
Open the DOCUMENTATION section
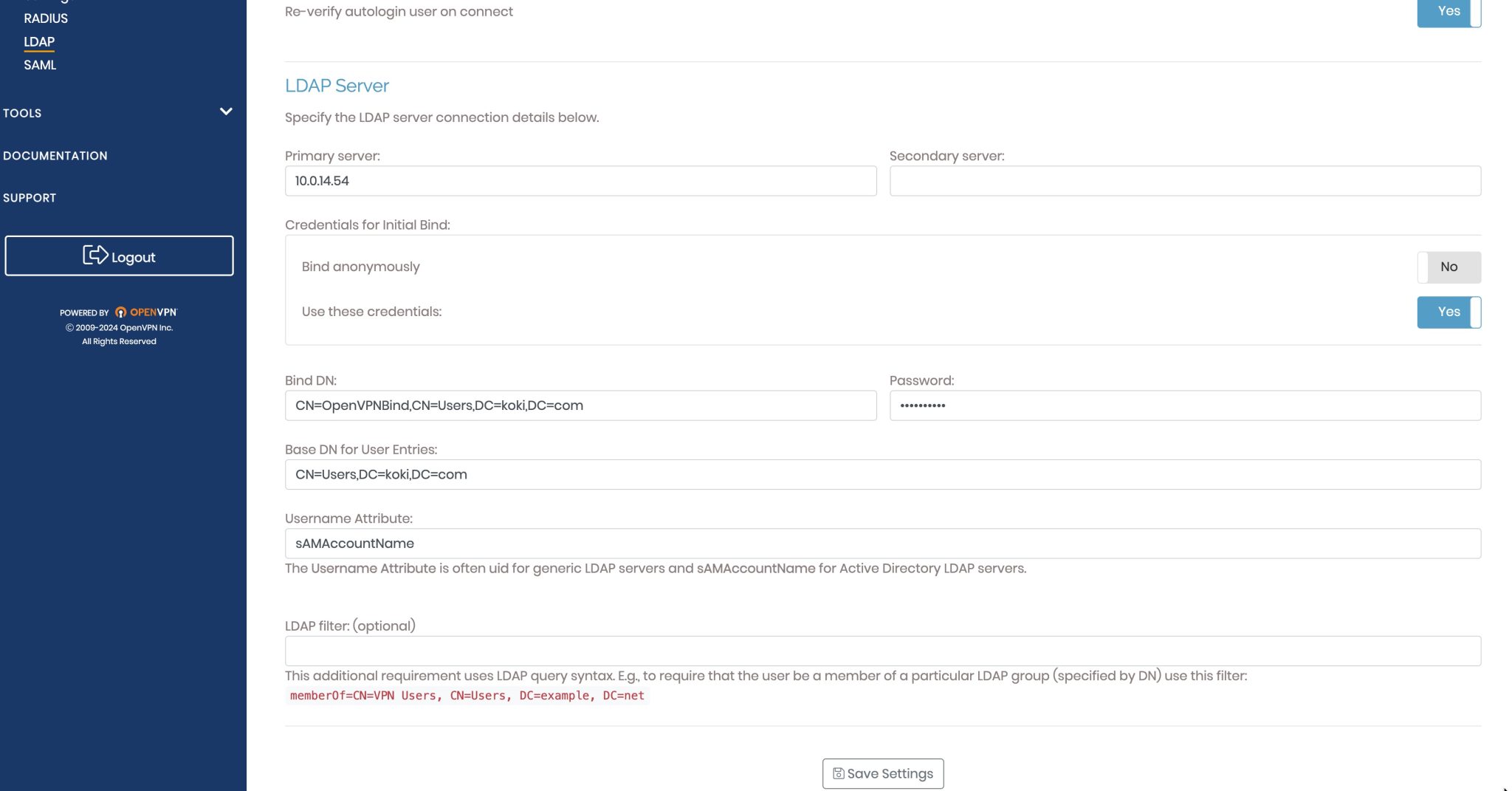tap(55, 155)
